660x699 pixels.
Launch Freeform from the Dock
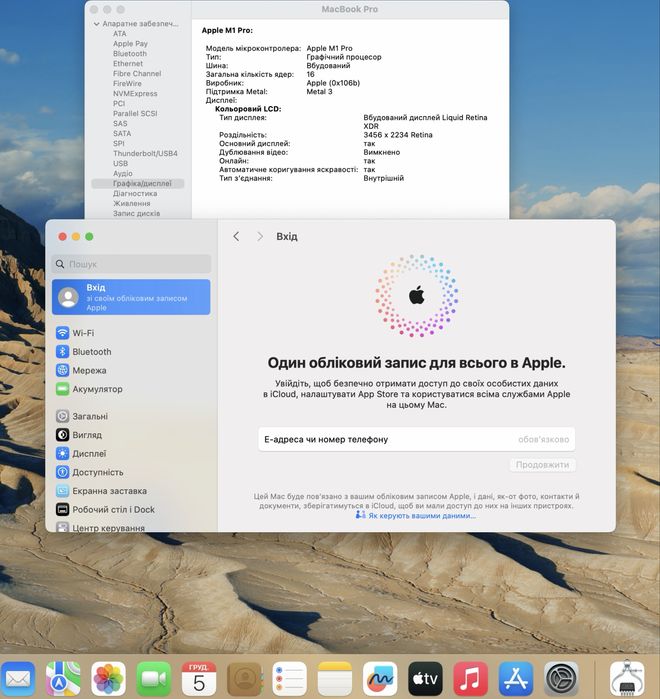(380, 678)
